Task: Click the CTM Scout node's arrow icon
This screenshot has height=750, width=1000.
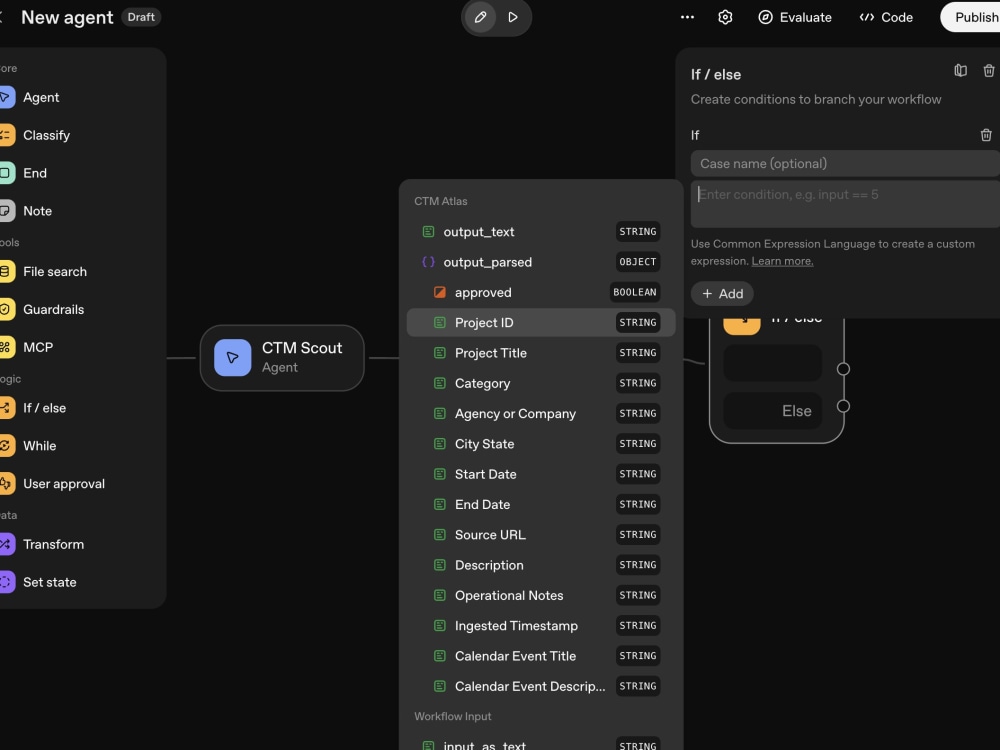Action: [233, 358]
